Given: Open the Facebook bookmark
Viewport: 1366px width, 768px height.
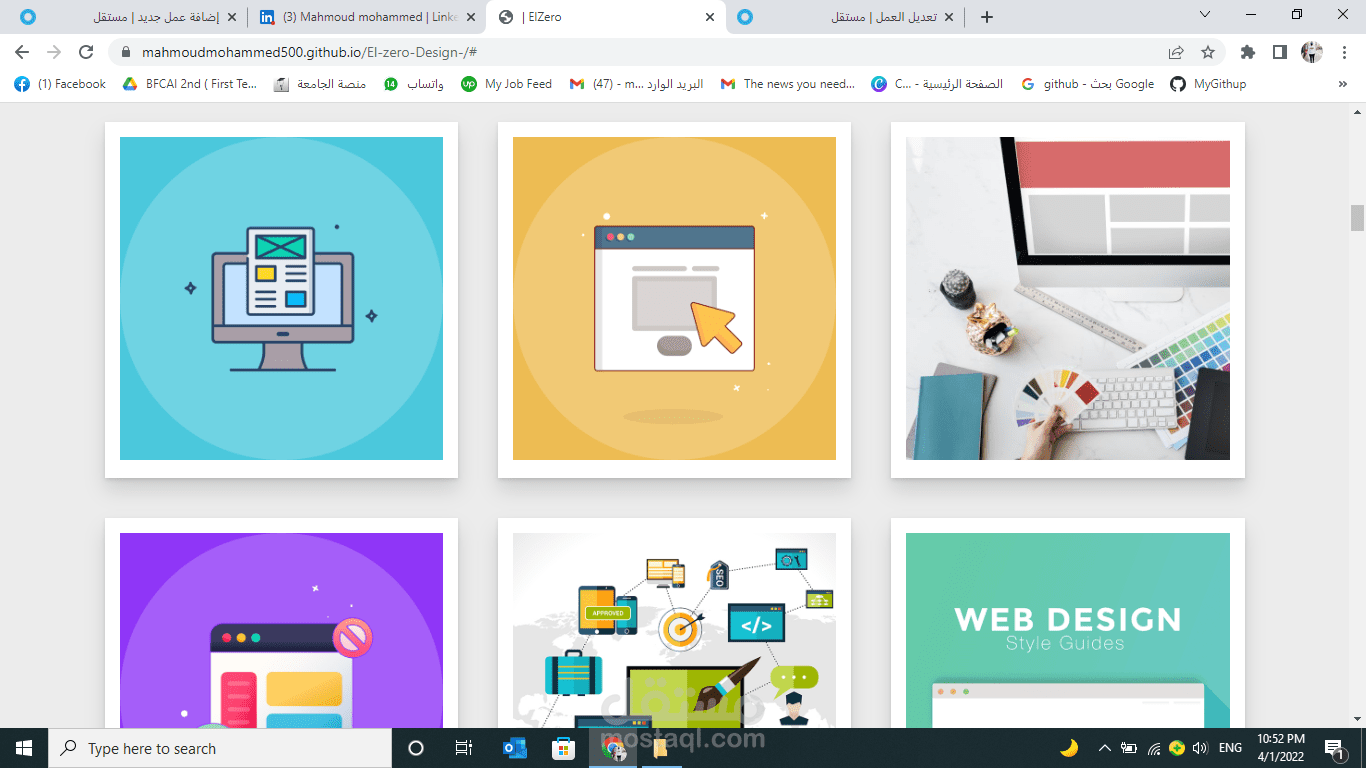Looking at the screenshot, I should [x=60, y=84].
